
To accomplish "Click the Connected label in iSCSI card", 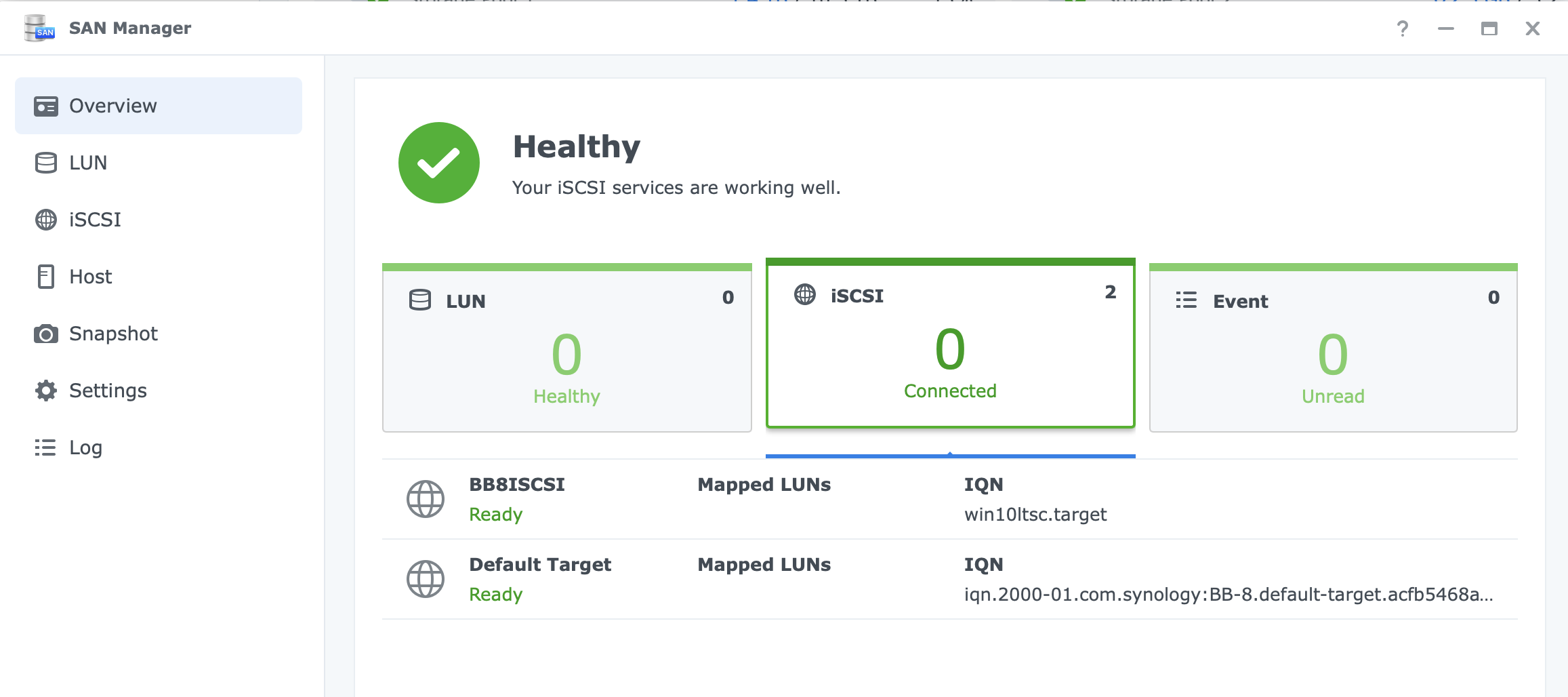I will pos(950,391).
